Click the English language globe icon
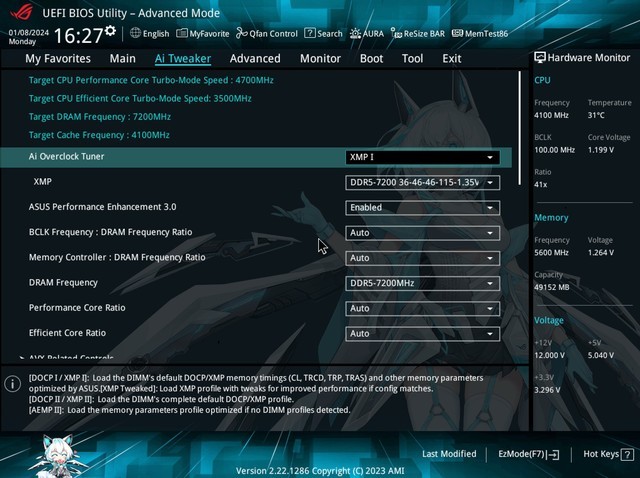 coord(136,33)
